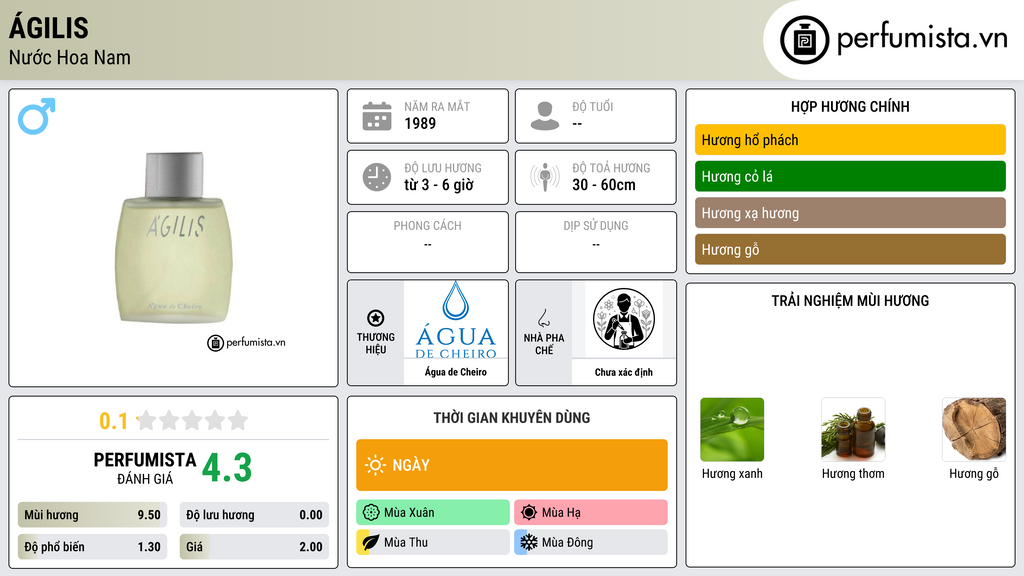Screen dimensions: 1024x576
Task: Click the person icon beside Độ tuổi
Action: [545, 116]
